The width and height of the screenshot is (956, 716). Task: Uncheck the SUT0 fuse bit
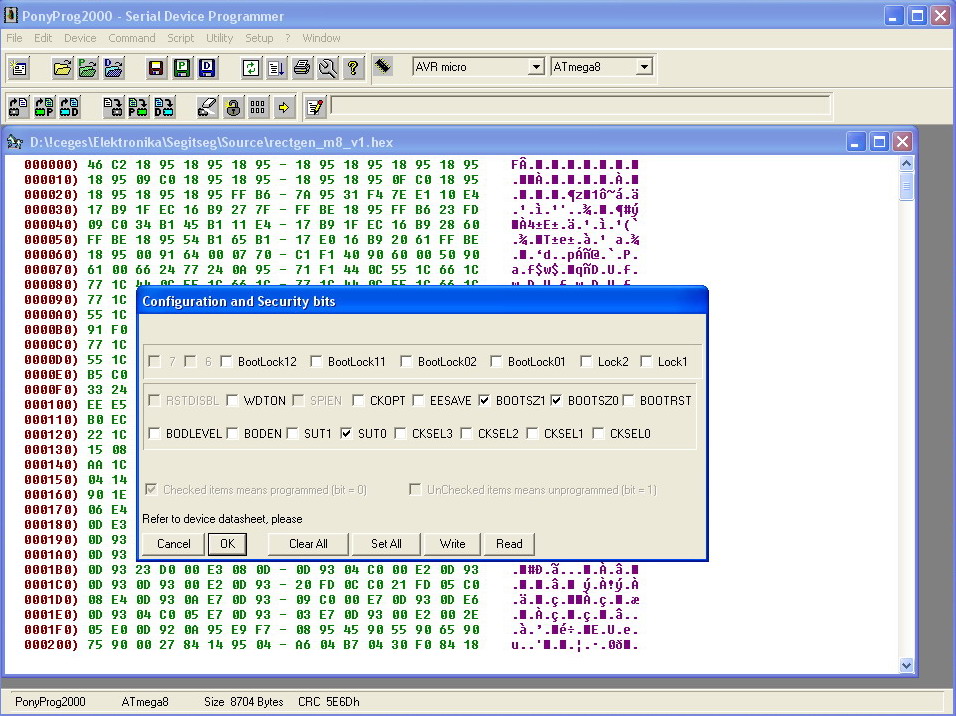346,433
